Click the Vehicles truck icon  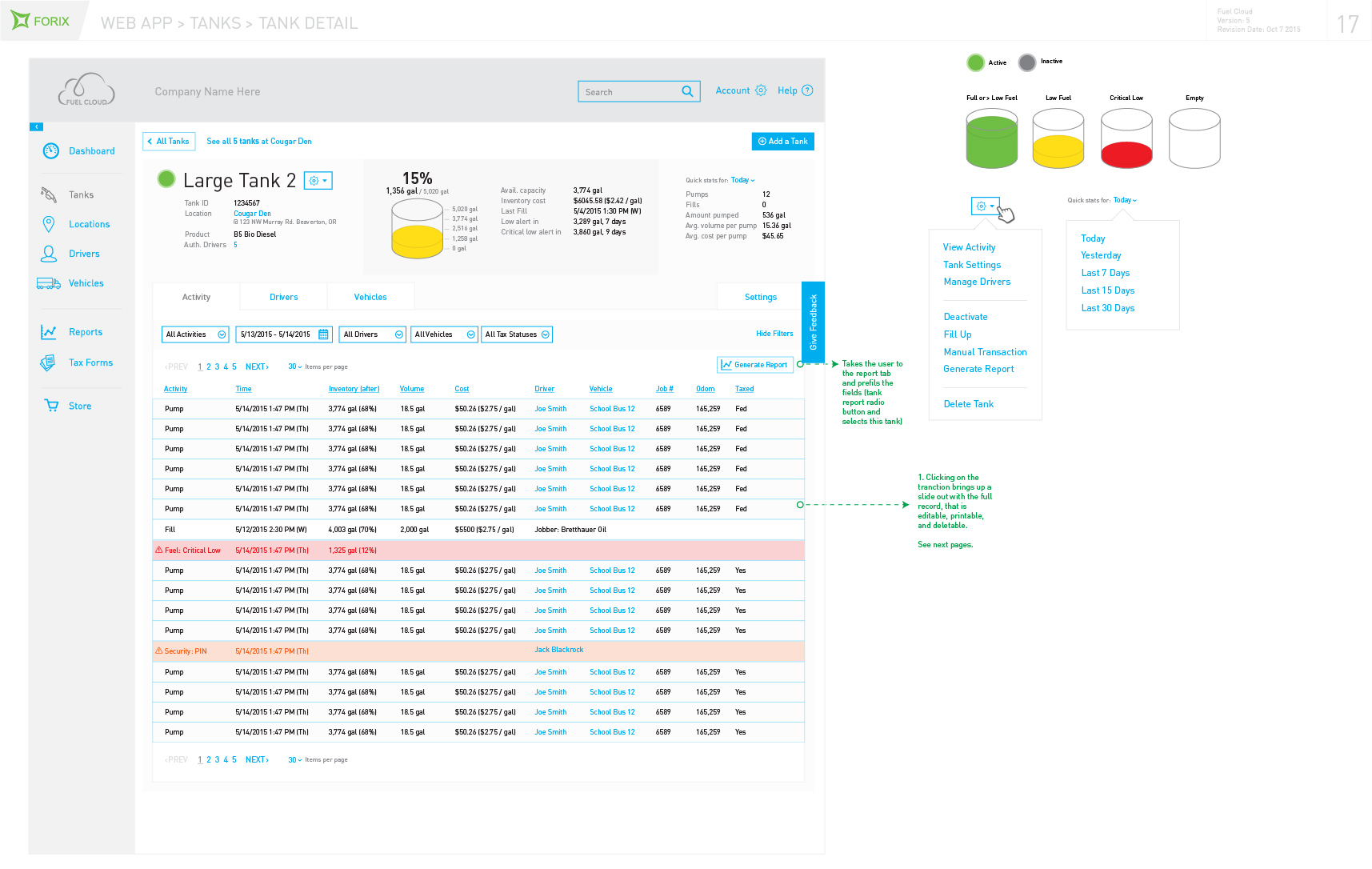click(49, 283)
